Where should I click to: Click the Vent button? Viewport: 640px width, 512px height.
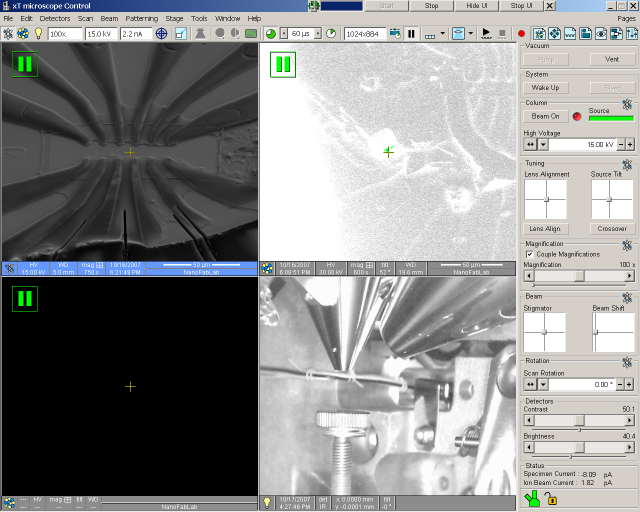coord(612,59)
